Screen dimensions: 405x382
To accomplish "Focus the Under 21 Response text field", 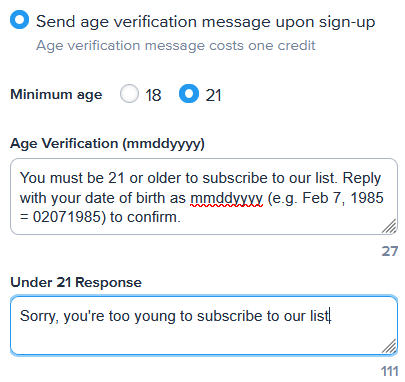I will 204,326.
